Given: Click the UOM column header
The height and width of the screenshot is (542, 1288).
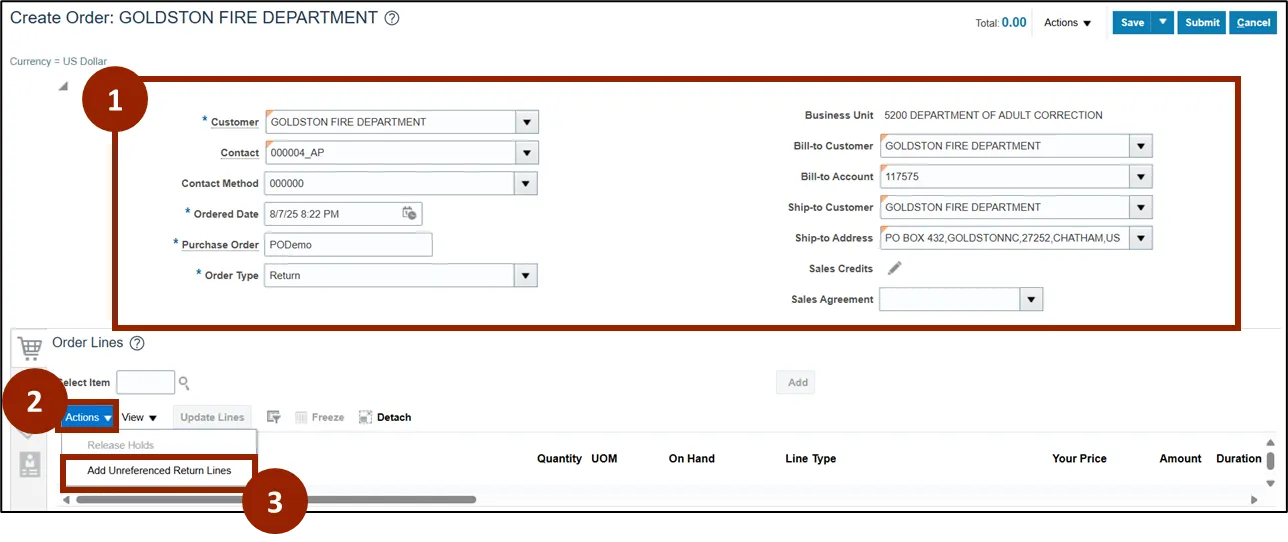Looking at the screenshot, I should click(604, 459).
